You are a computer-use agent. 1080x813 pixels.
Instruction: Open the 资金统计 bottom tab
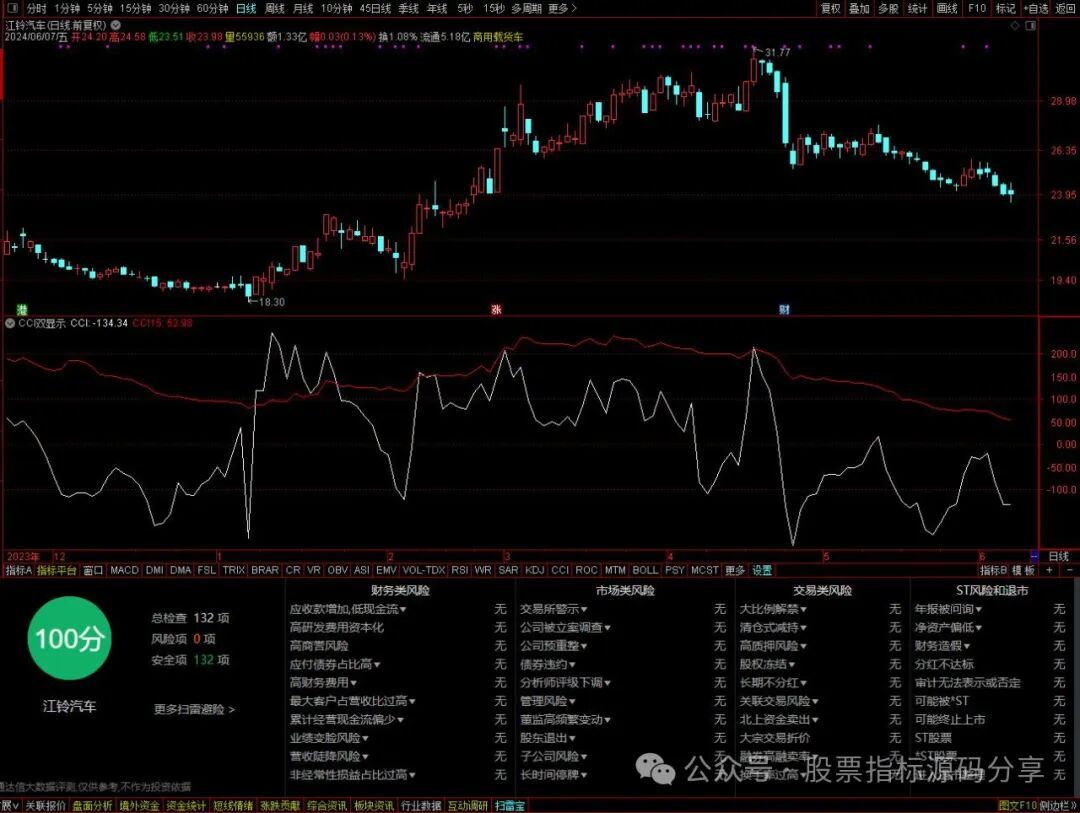(186, 805)
